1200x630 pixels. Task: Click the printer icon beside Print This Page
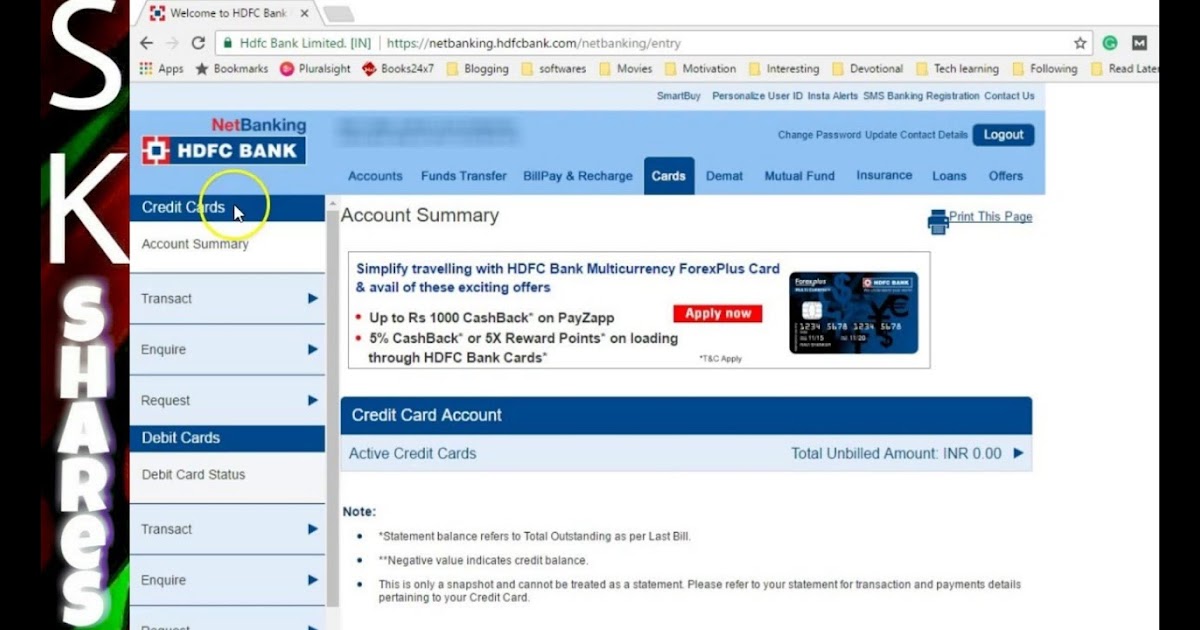pyautogui.click(x=938, y=222)
